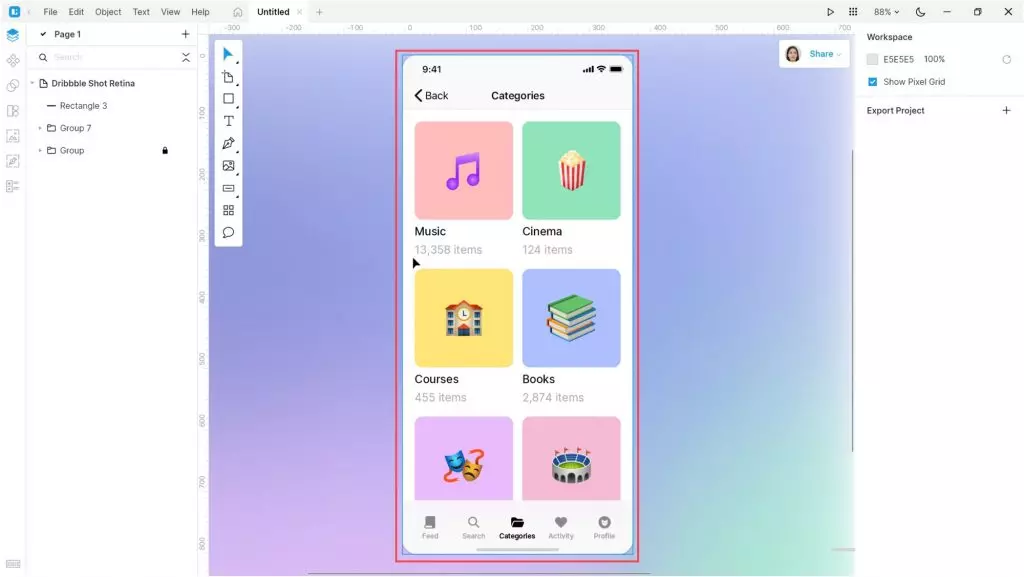Click the reset icon beside workspace opacity
Image resolution: width=1024 pixels, height=577 pixels.
1006,59
